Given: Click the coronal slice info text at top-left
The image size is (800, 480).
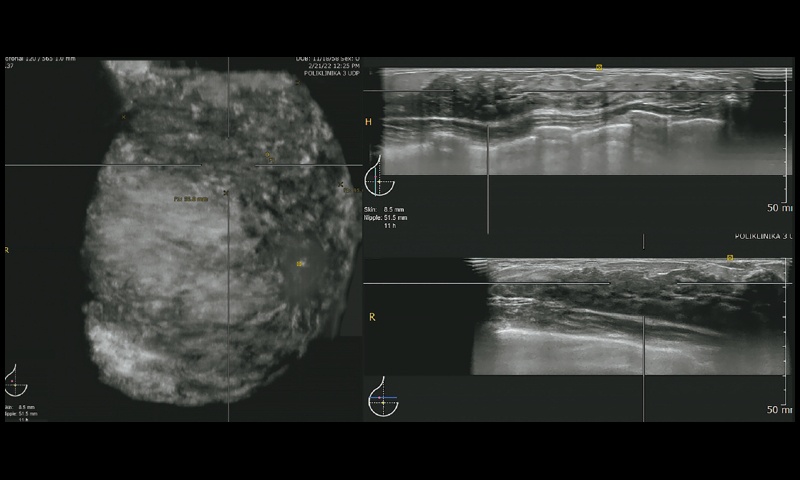Looking at the screenshot, I should [40, 59].
